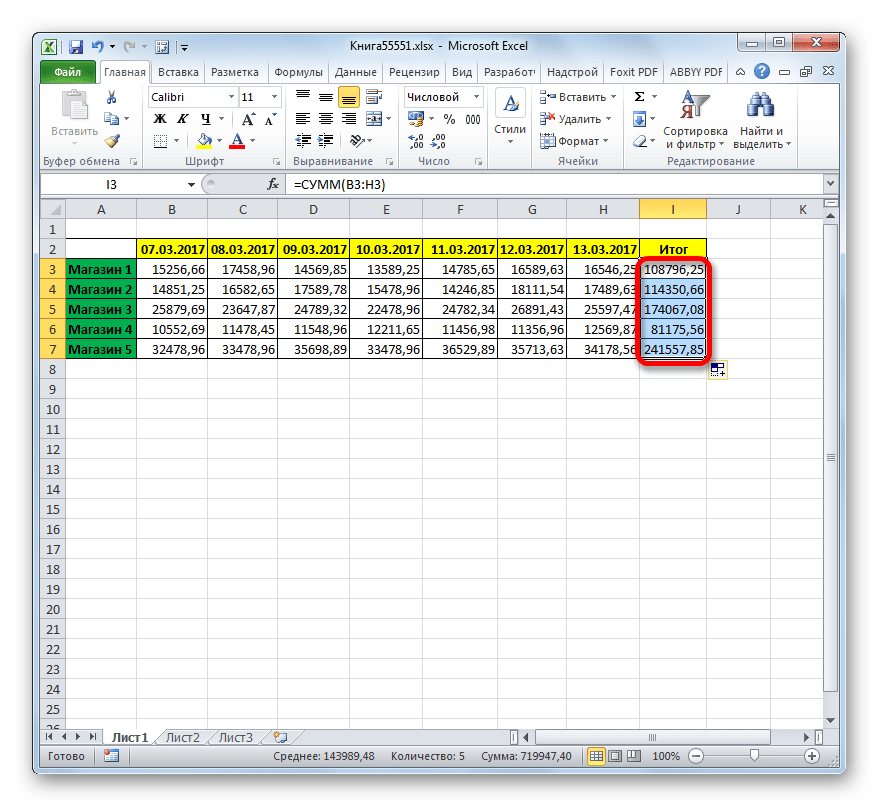Viewport: 879px width, 807px height.
Task: Click the Find and Select binoculars
Action: pos(761,119)
